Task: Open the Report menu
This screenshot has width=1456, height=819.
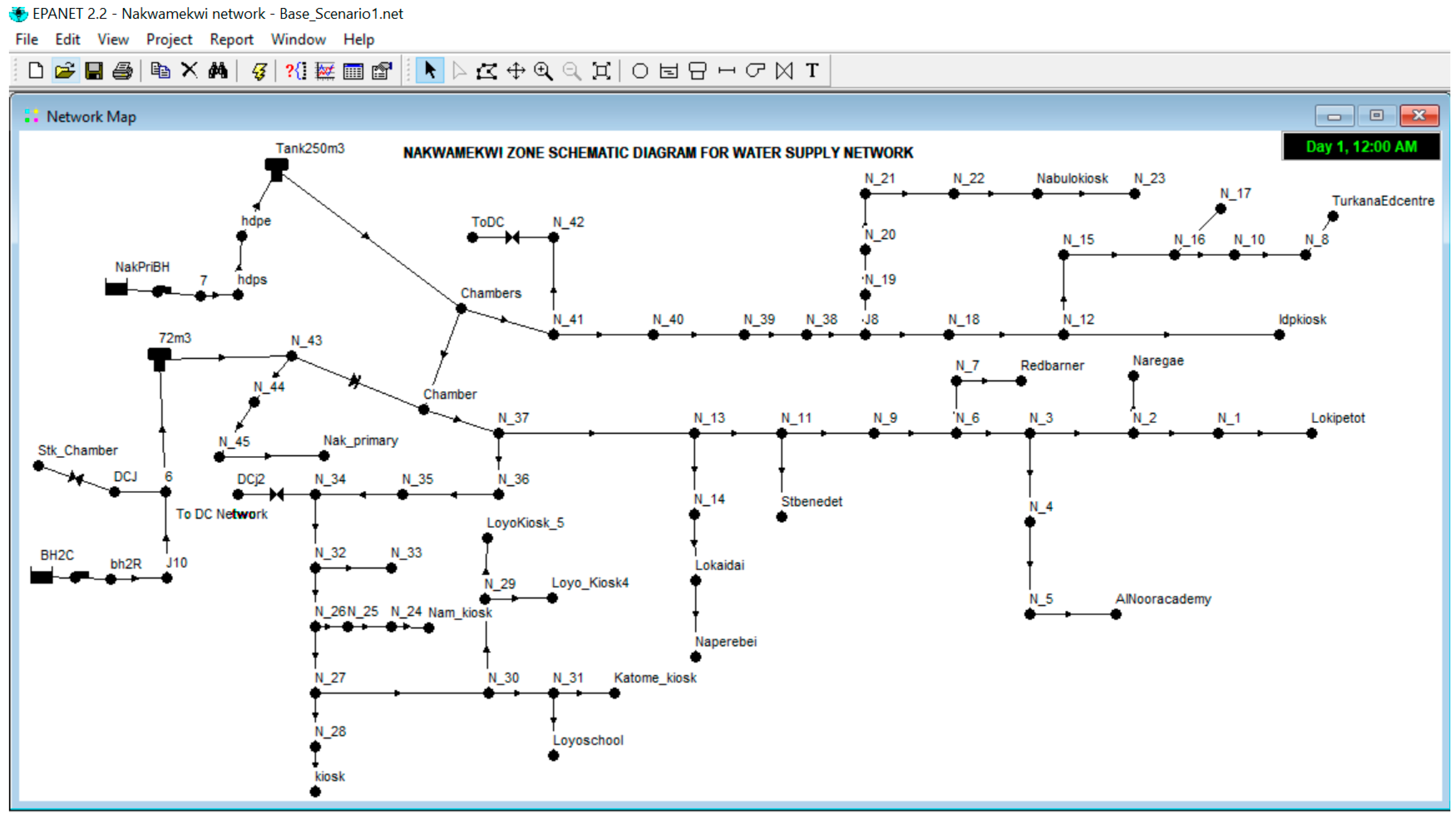Action: (x=231, y=40)
